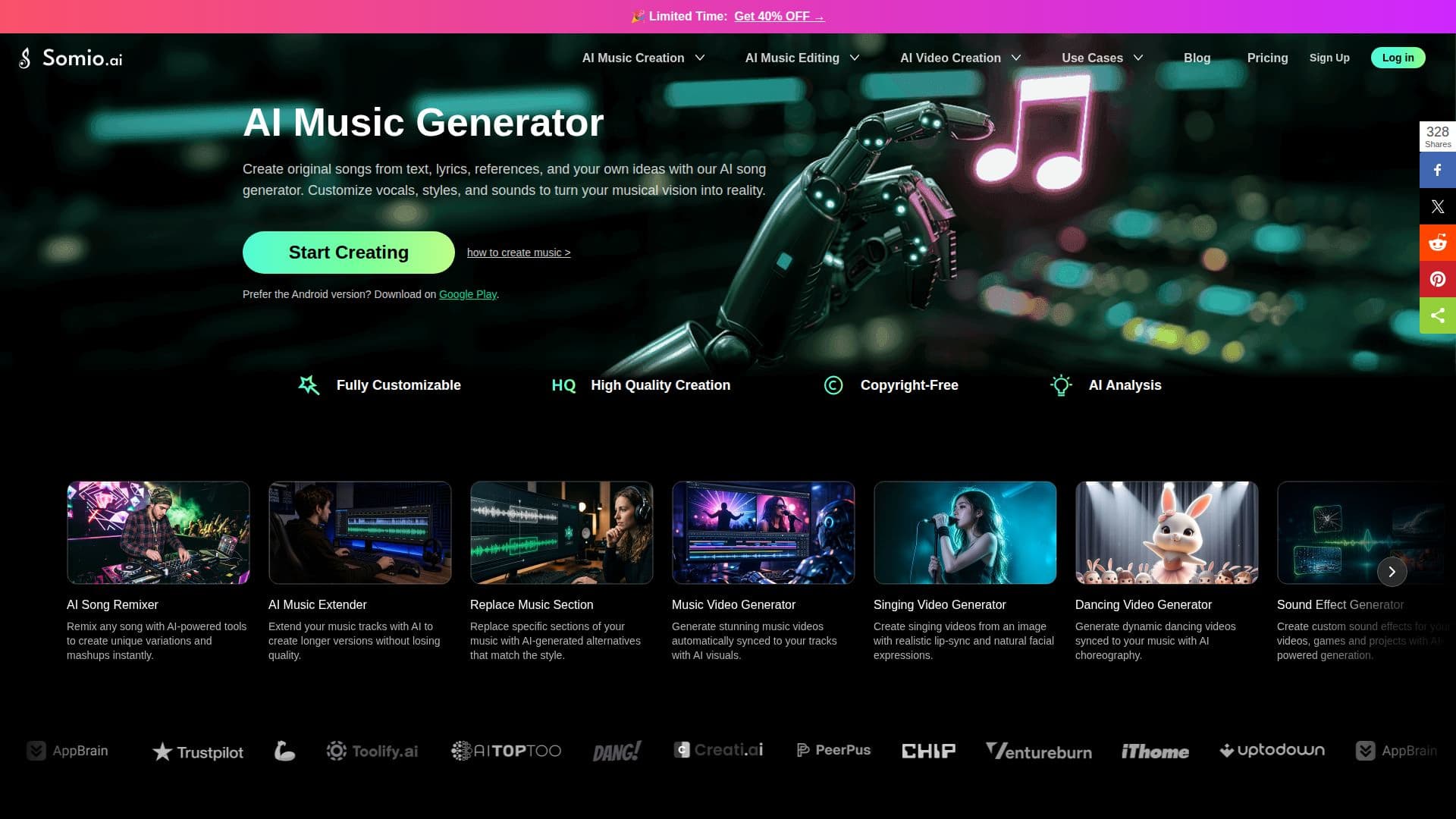Share page on Pinterest

[1438, 279]
